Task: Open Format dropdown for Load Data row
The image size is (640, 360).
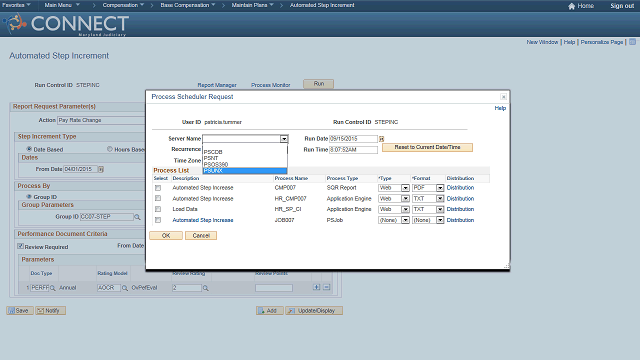Action: (x=440, y=209)
